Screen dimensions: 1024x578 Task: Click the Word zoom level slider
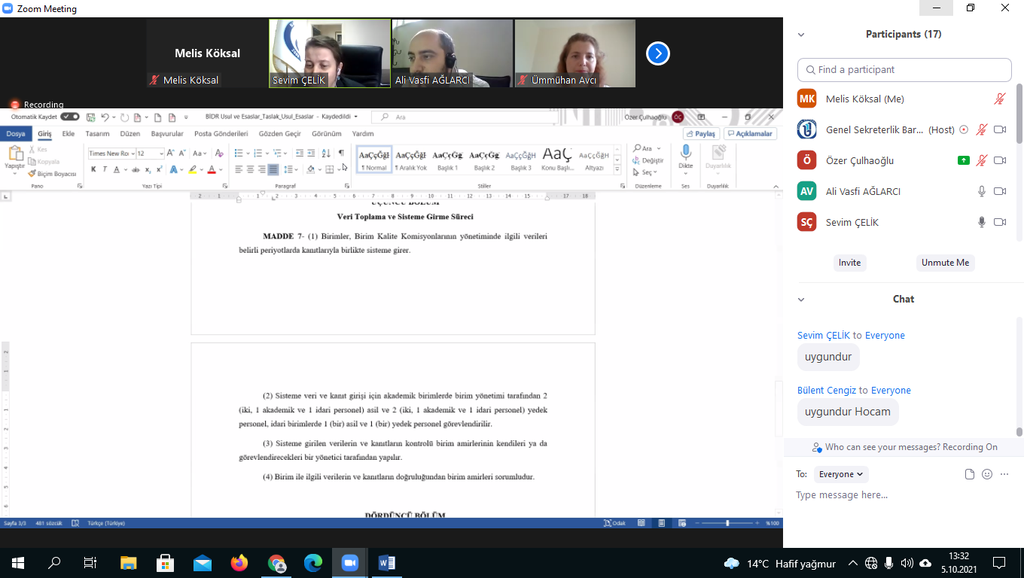tap(727, 523)
